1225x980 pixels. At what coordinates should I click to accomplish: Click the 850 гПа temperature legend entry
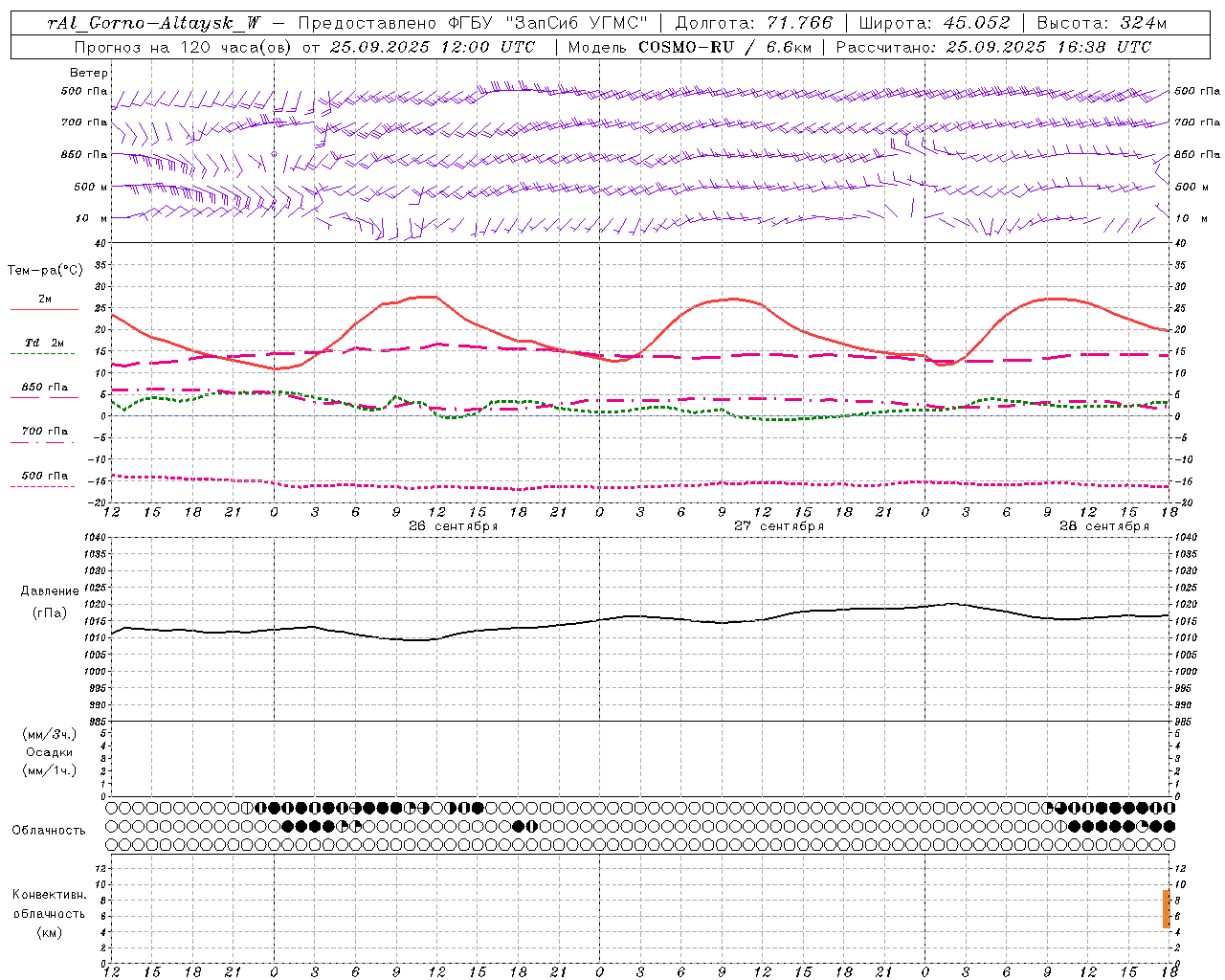click(45, 388)
